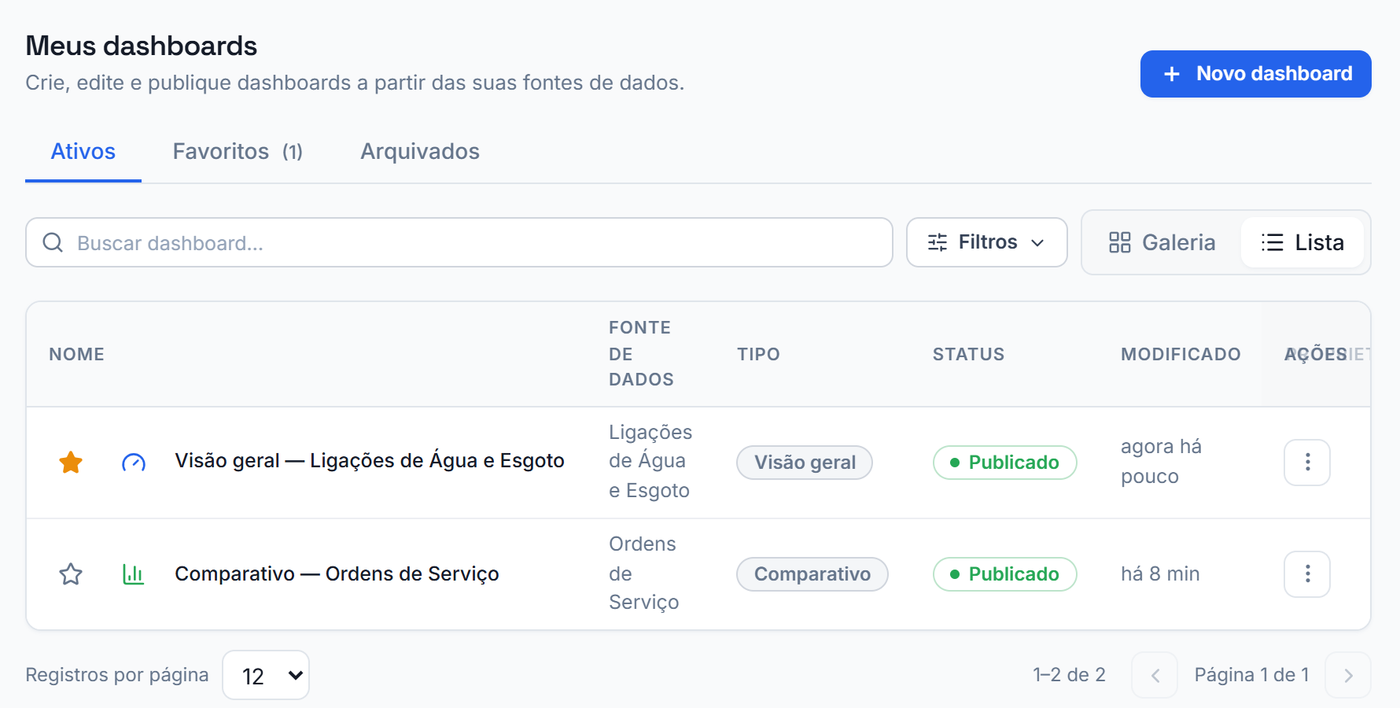Click the MODIFICADO column header
This screenshot has height=708, width=1400.
coord(1181,354)
